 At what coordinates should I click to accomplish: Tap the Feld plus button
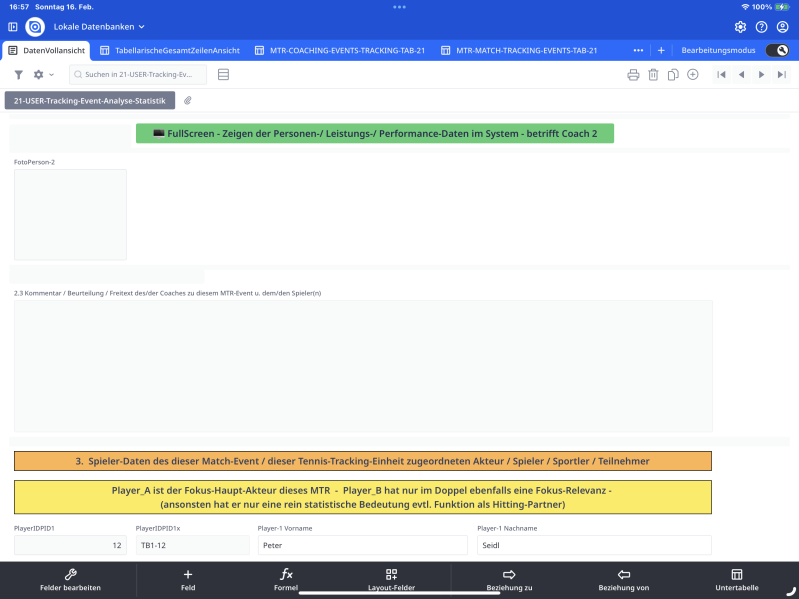coord(188,580)
